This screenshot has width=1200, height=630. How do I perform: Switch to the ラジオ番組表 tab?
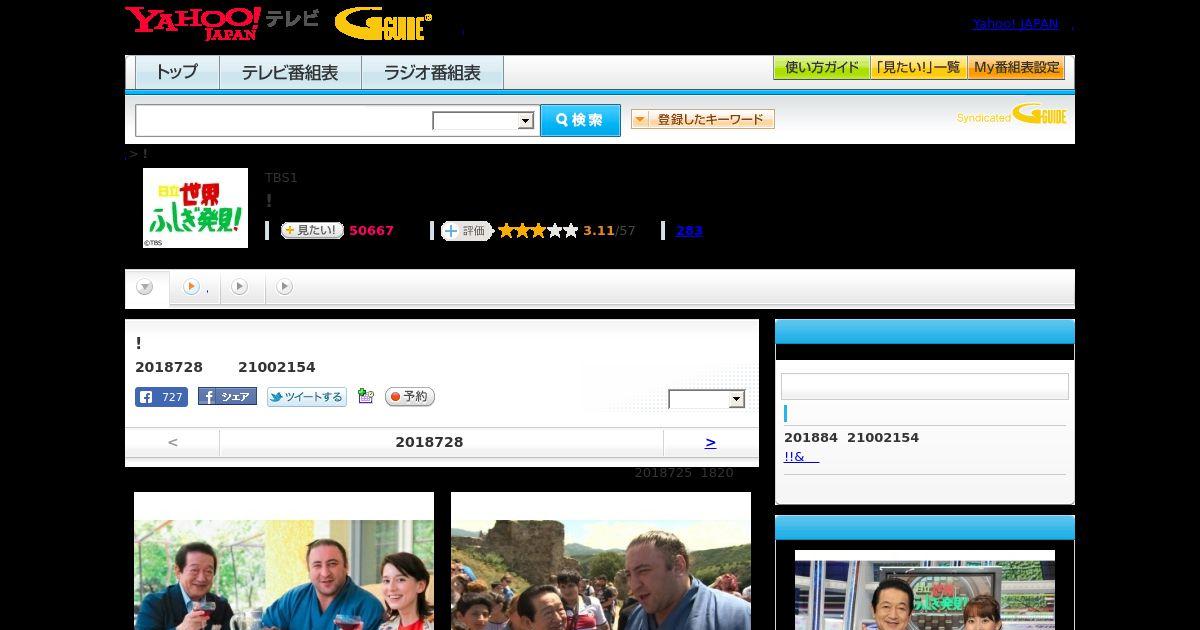[432, 72]
